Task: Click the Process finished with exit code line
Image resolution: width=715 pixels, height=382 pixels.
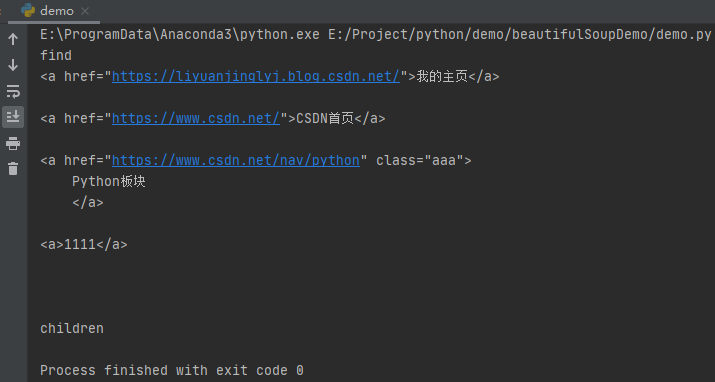Action: 171,370
